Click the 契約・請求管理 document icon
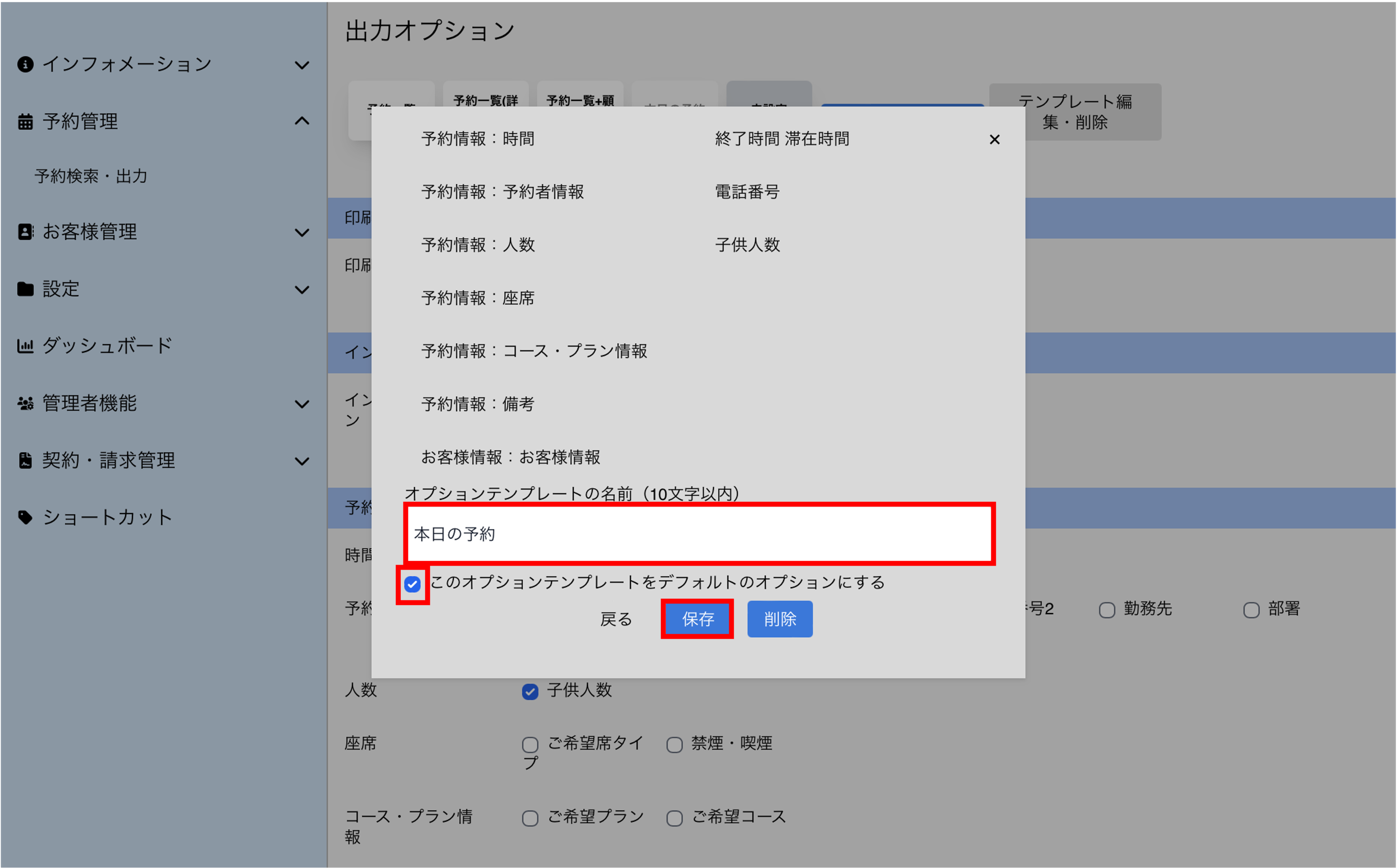Screen dimensions: 1397x868 (x=25, y=460)
